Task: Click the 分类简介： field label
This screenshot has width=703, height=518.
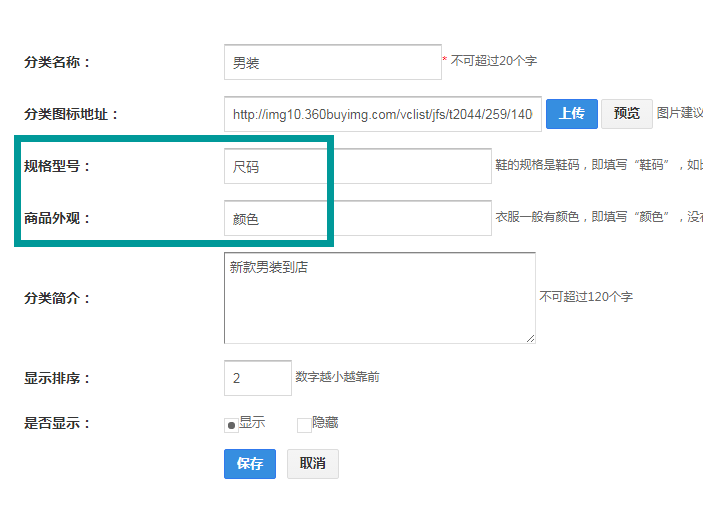Action: [57, 298]
